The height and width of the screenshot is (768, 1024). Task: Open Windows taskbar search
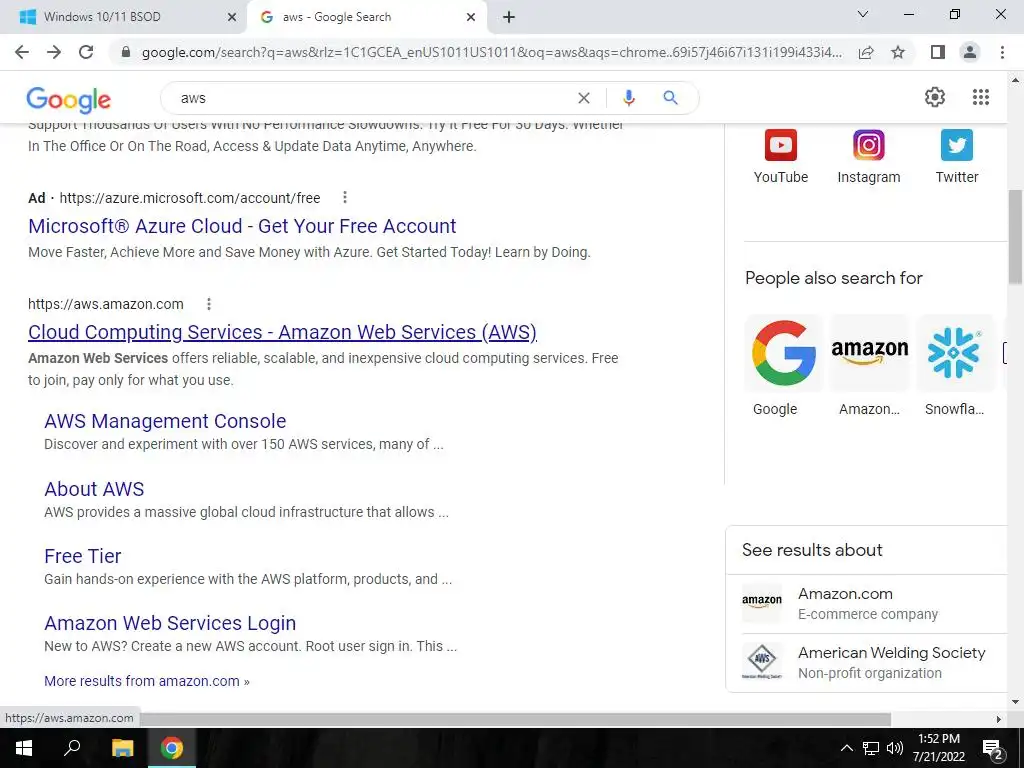[x=72, y=748]
